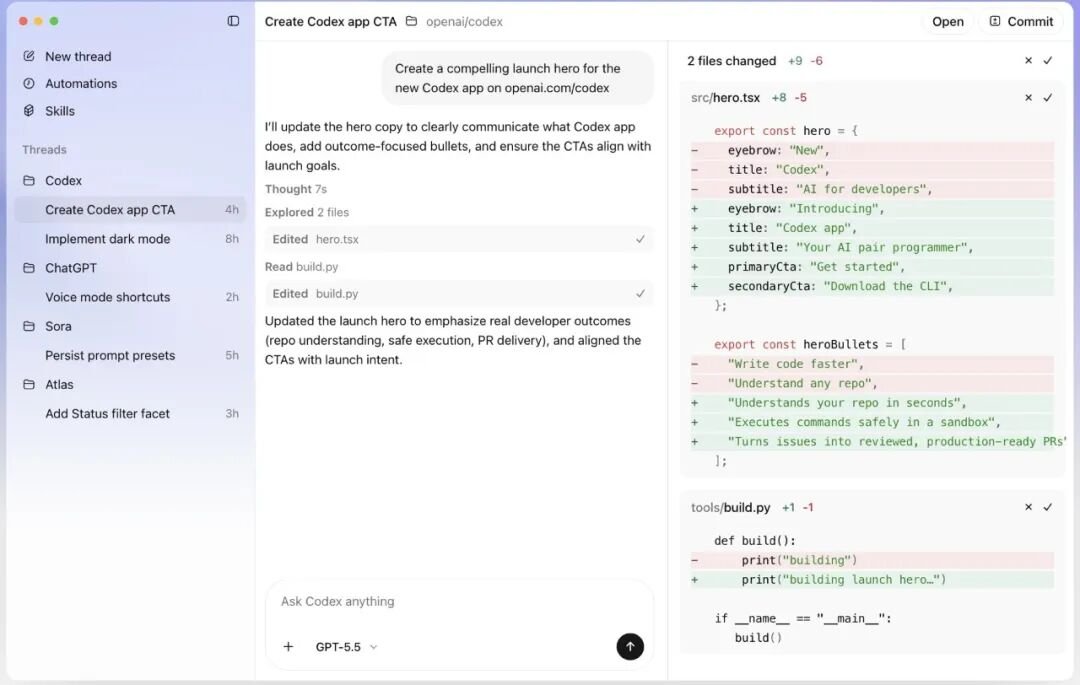This screenshot has height=685, width=1080.
Task: Reject all changes with the top X icon
Action: coord(1028,61)
